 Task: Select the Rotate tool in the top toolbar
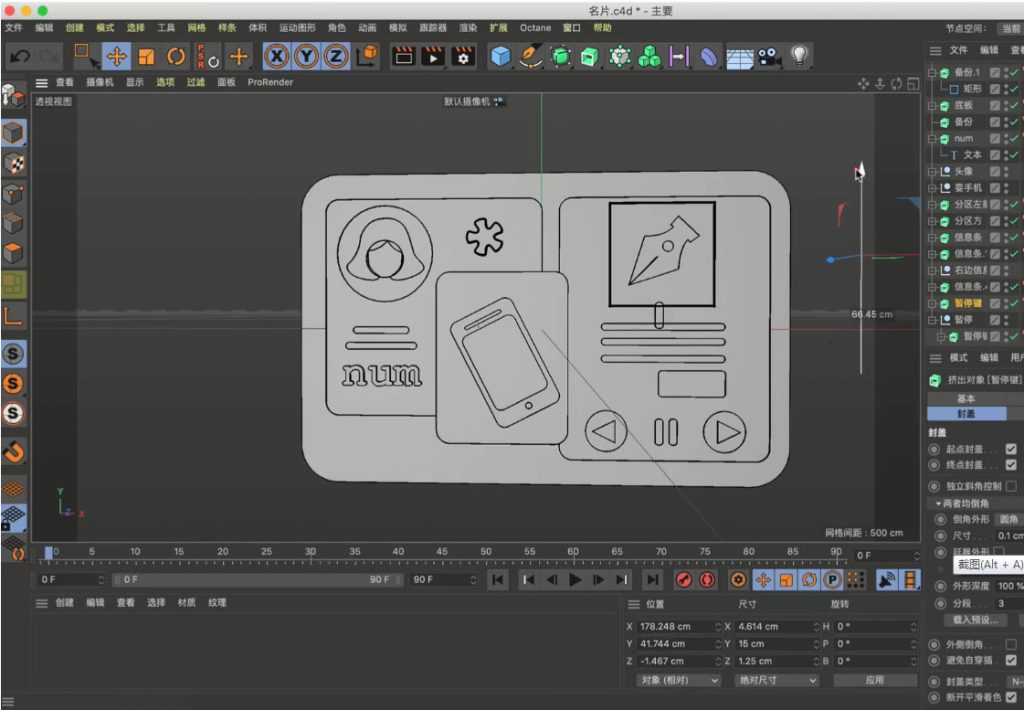tap(176, 56)
